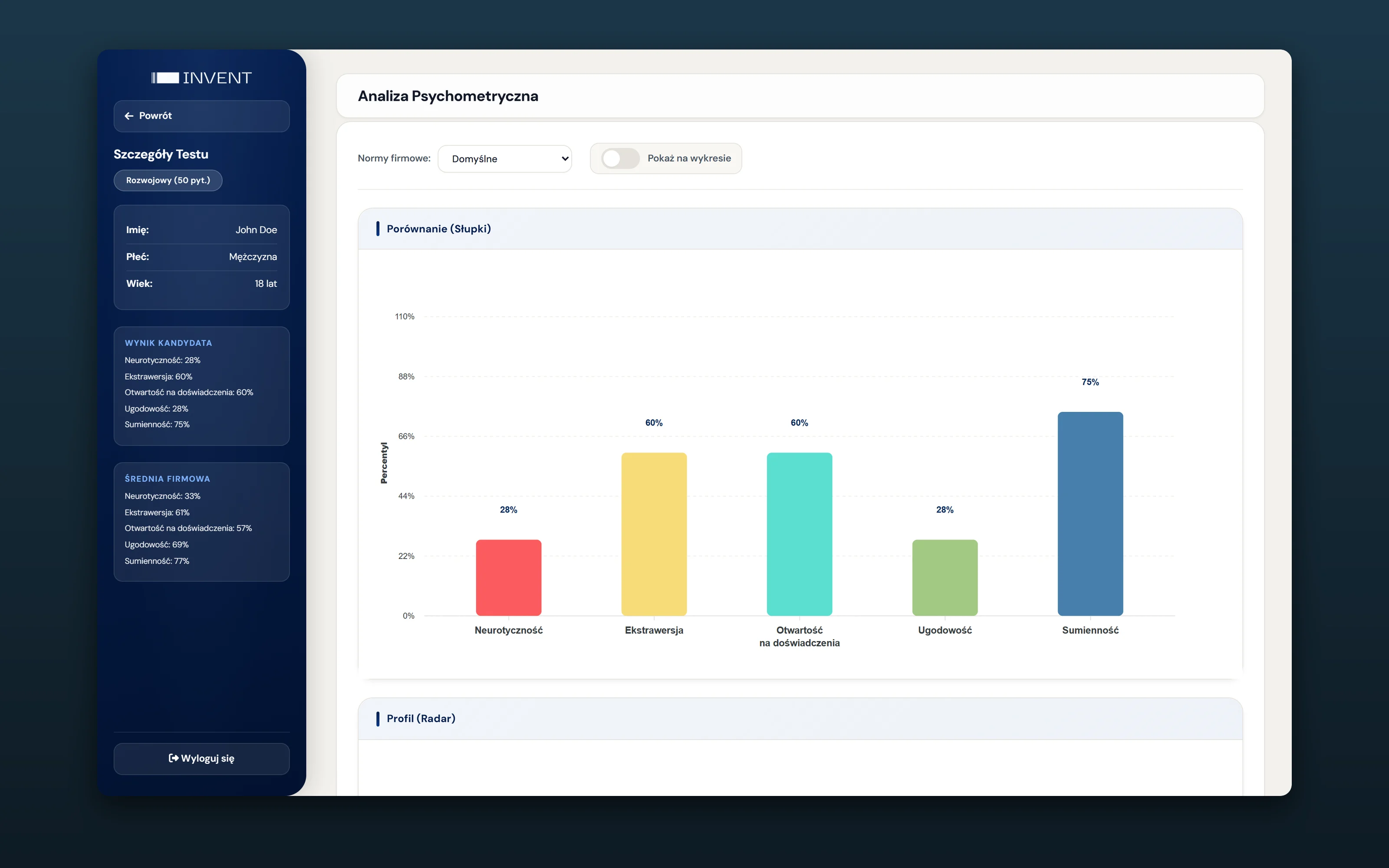Image resolution: width=1389 pixels, height=868 pixels.
Task: Click the Sumienność: 75% candidate result
Action: (157, 424)
